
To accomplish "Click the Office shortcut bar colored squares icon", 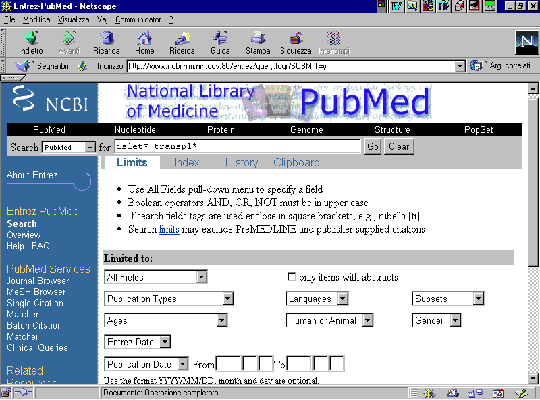I will (x=381, y=5).
